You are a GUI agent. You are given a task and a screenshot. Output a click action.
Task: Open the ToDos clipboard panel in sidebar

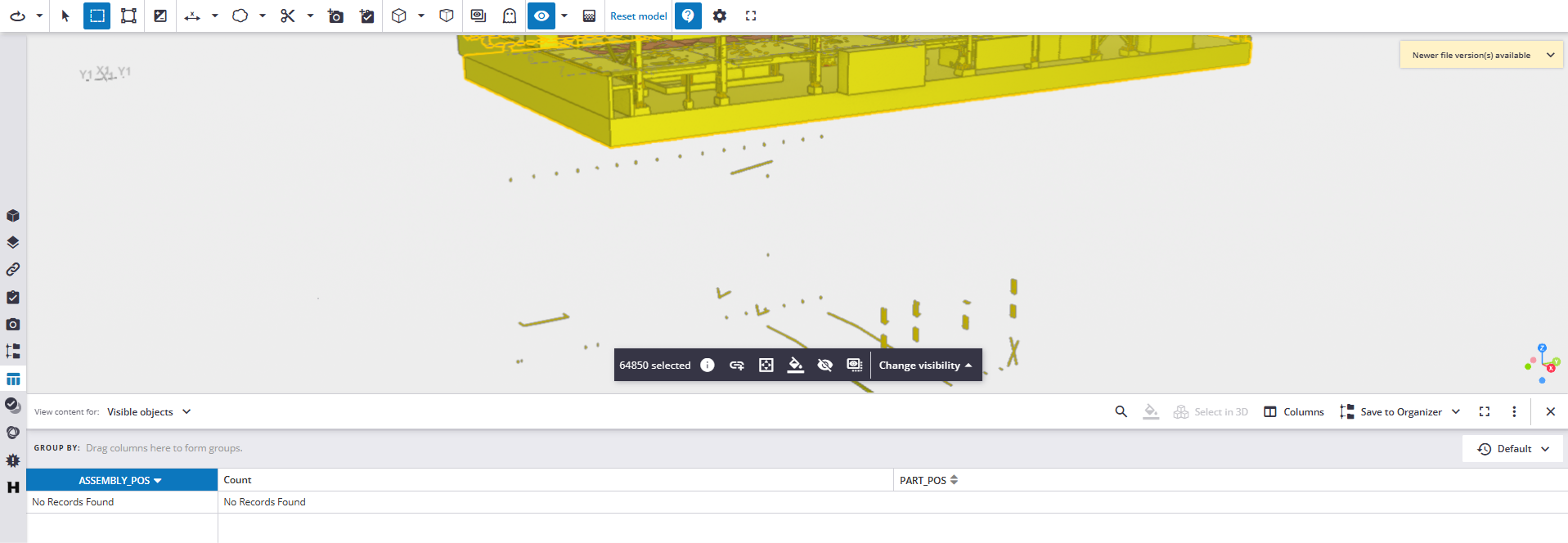point(13,297)
